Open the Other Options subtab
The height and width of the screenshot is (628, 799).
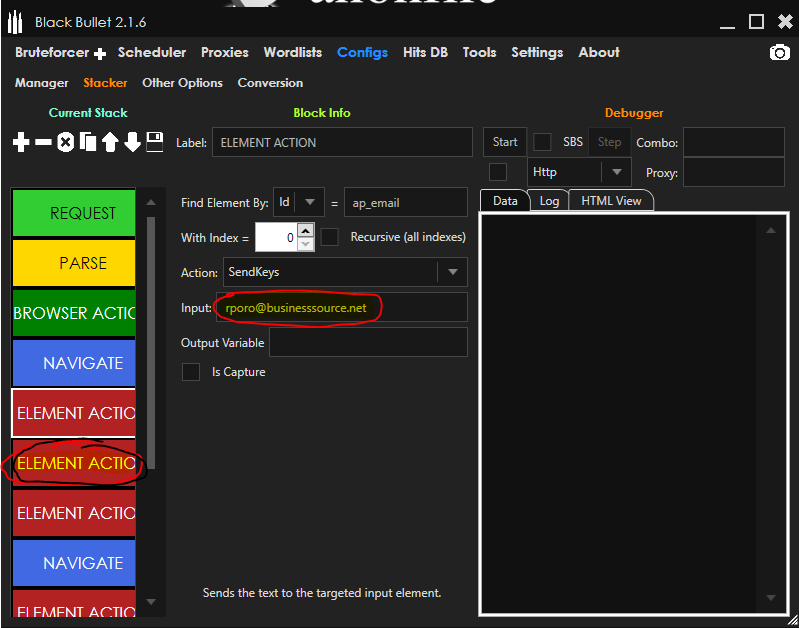pyautogui.click(x=182, y=83)
